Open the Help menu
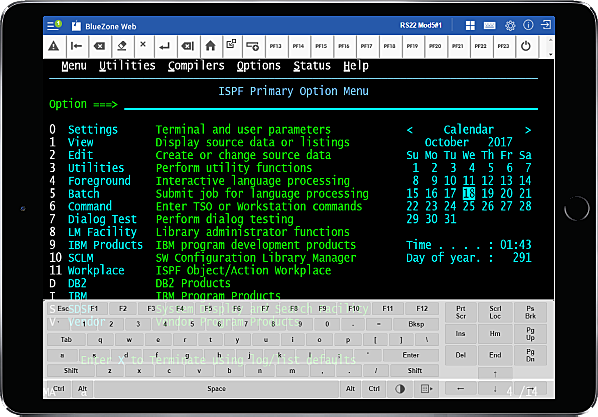This screenshot has width=598, height=417. pyautogui.click(x=356, y=66)
